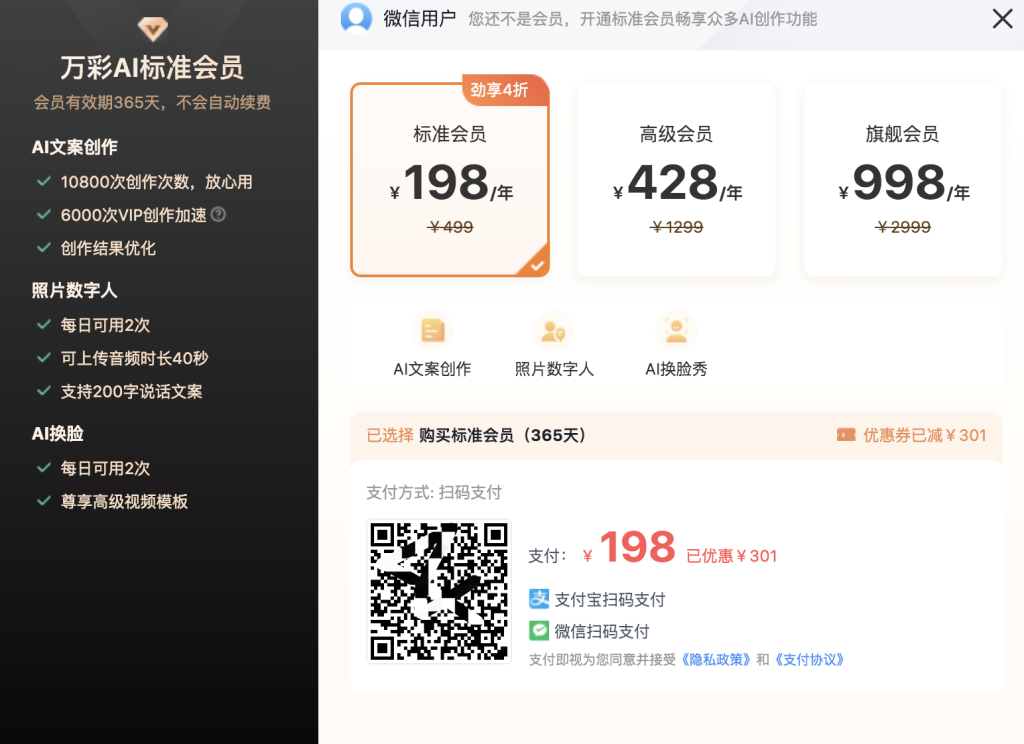Click the 尊享高级视频模板 item
1024x744 pixels.
click(x=124, y=502)
